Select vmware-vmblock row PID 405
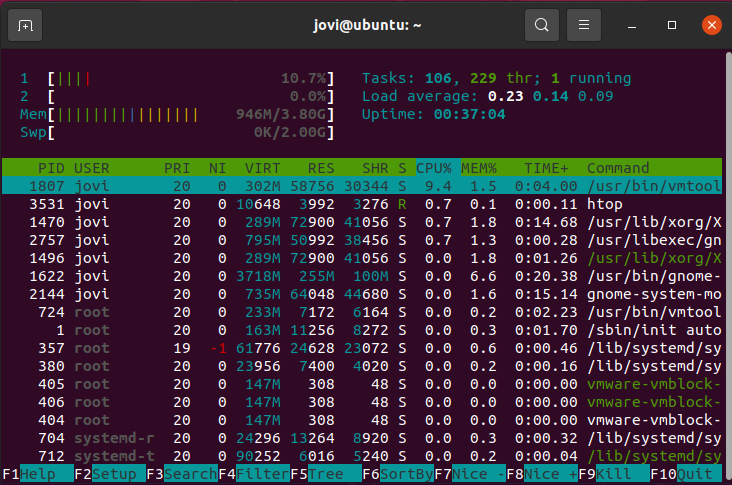Viewport: 732px width, 485px height. tap(362, 384)
